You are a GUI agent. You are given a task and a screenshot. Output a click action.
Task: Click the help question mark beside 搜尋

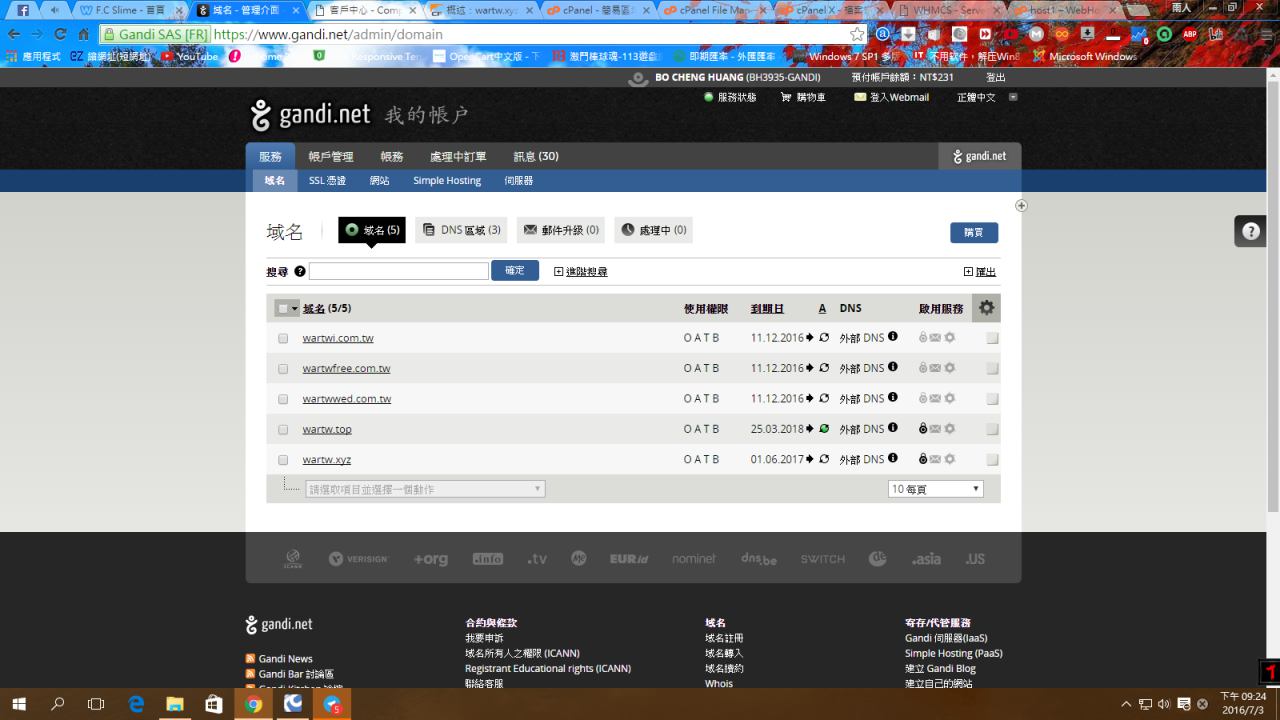(300, 271)
